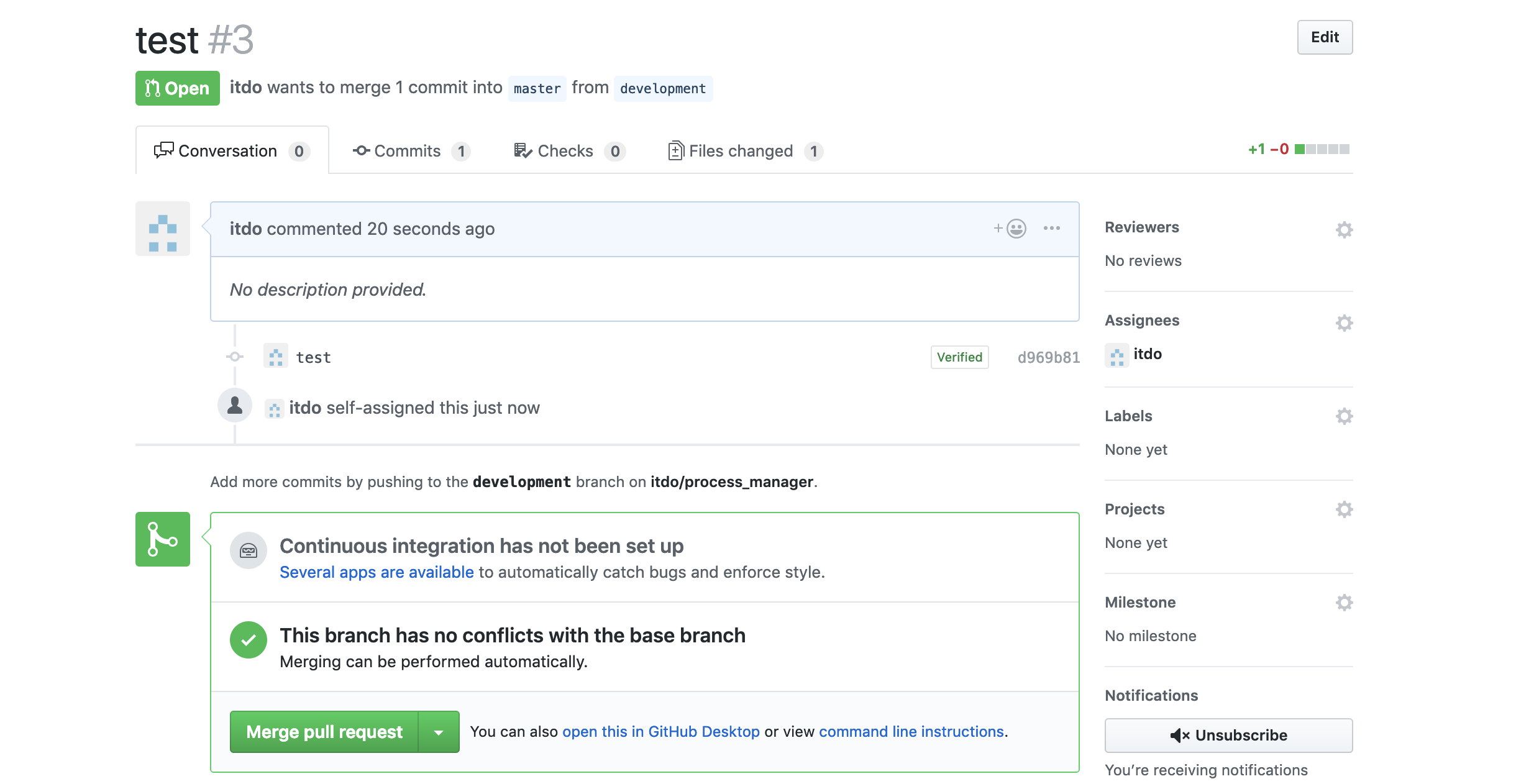Add an emoji reaction to itdo's comment
This screenshot has height=784, width=1516.
pyautogui.click(x=1010, y=229)
